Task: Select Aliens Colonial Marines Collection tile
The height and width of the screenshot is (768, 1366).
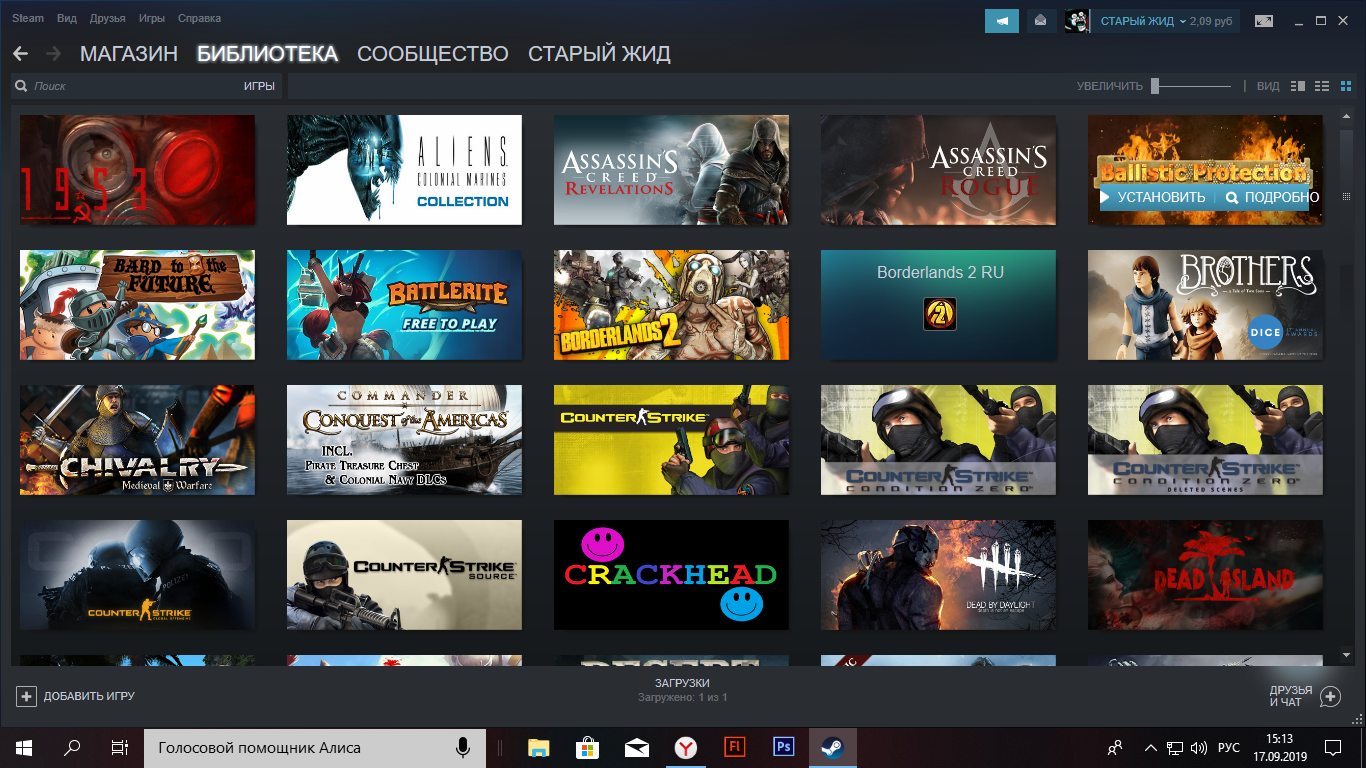Action: click(x=404, y=170)
